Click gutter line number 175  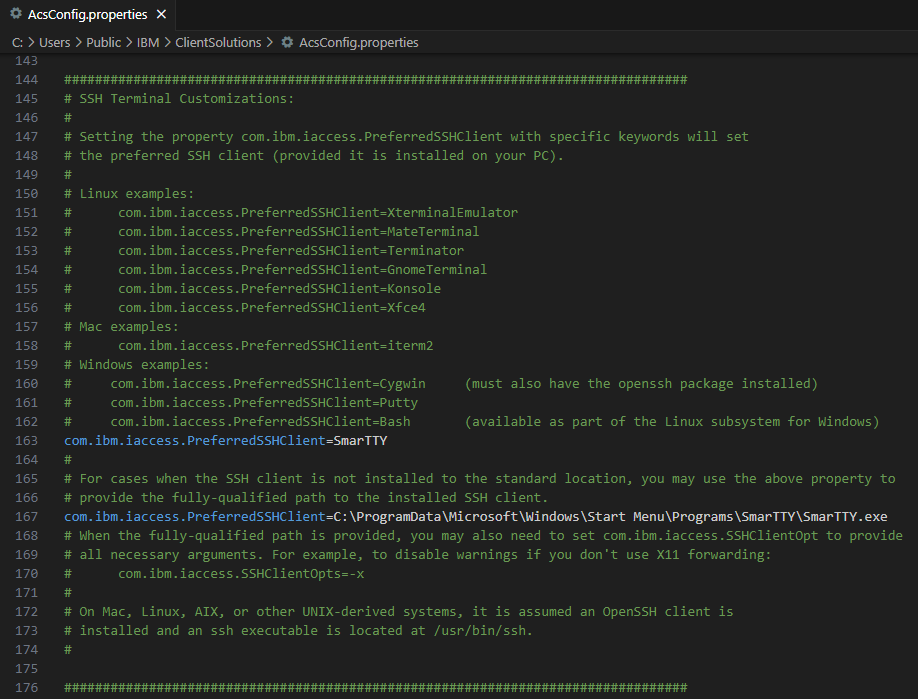(x=26, y=669)
